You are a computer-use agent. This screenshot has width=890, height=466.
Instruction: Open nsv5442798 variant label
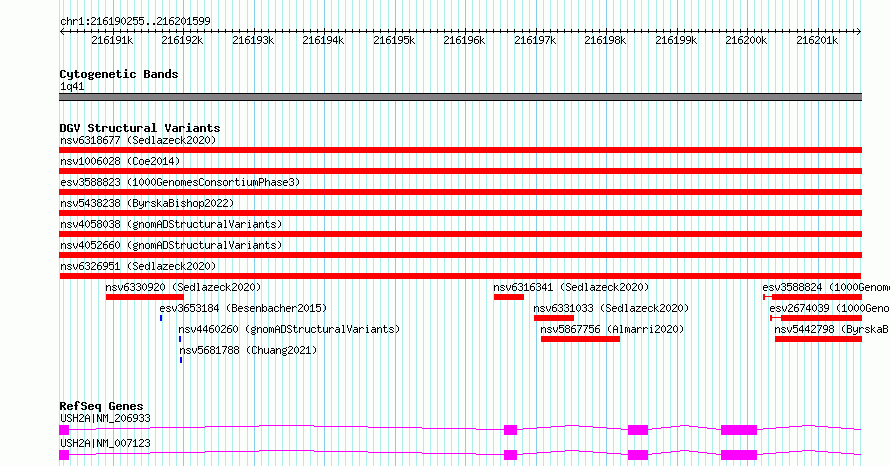point(832,329)
